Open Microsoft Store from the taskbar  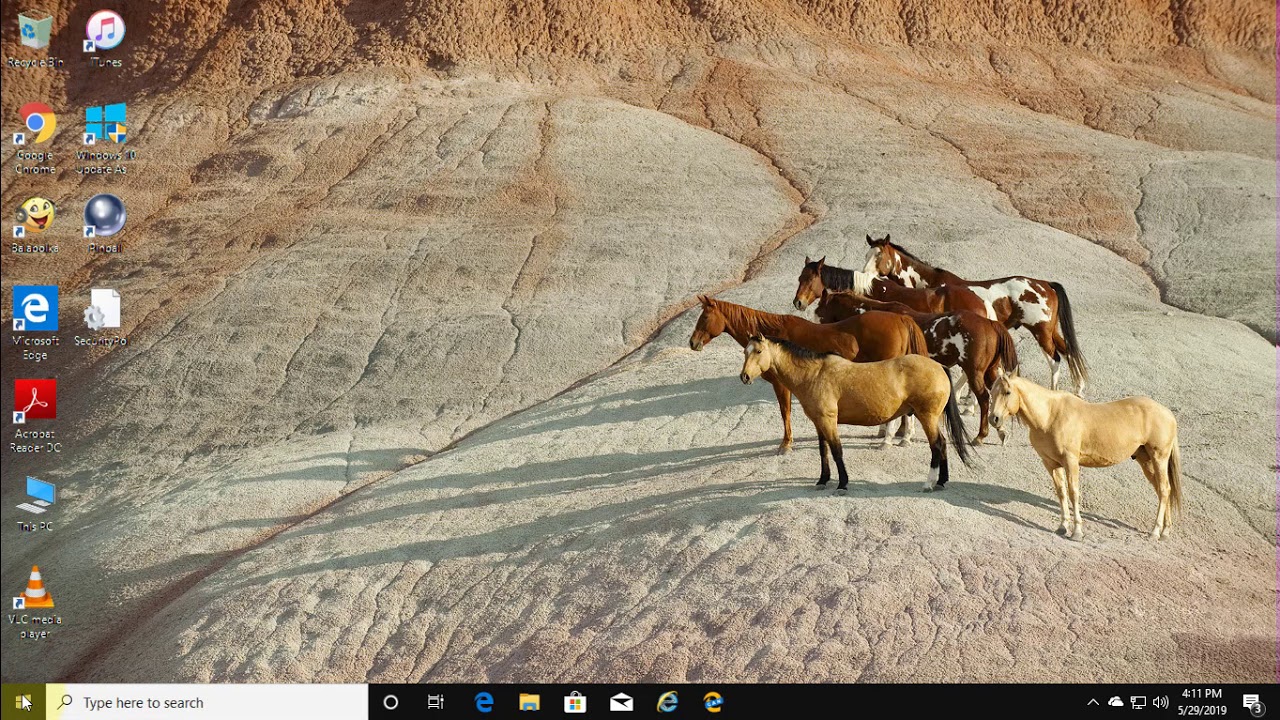575,702
